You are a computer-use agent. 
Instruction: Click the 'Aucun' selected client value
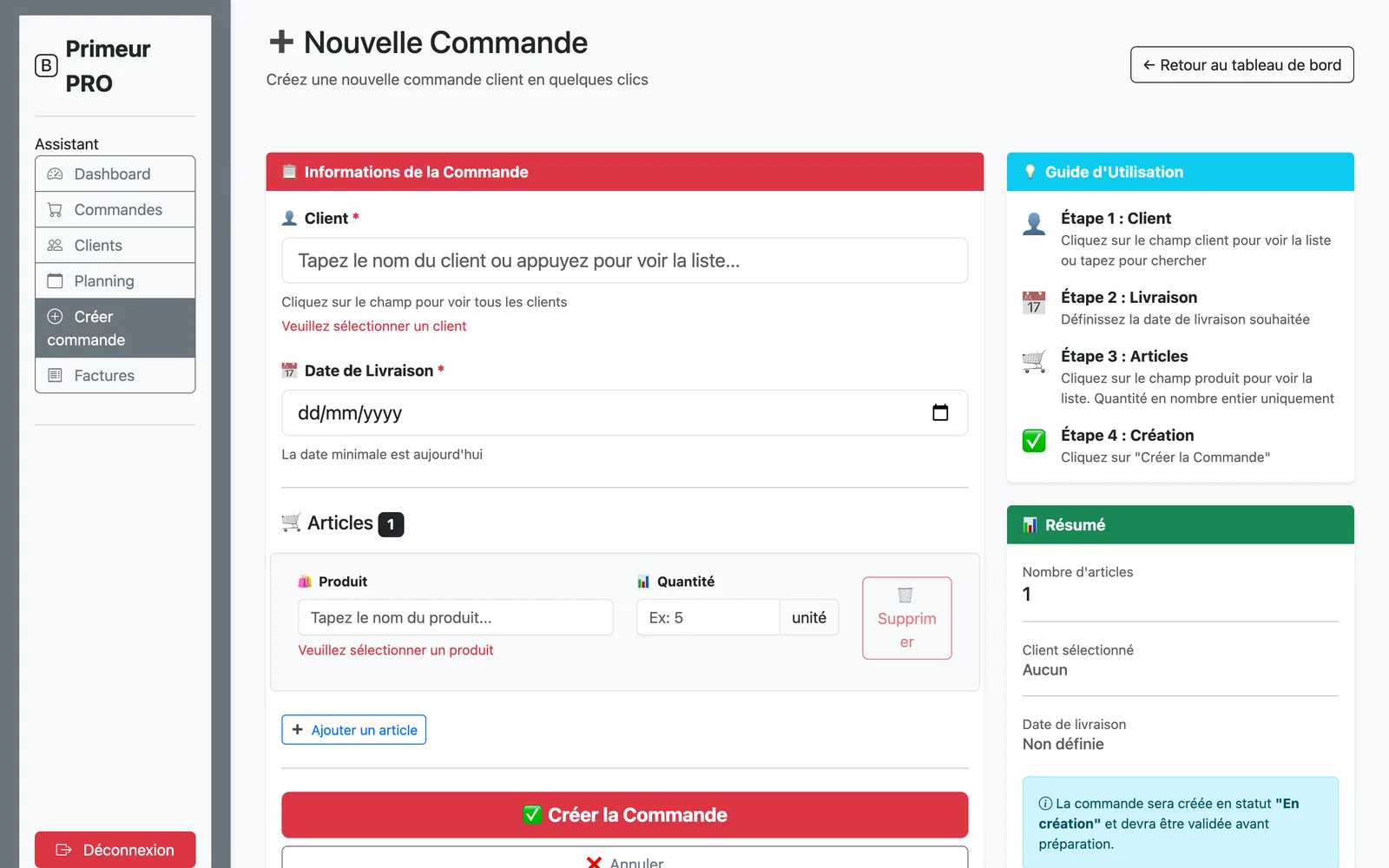(1044, 670)
